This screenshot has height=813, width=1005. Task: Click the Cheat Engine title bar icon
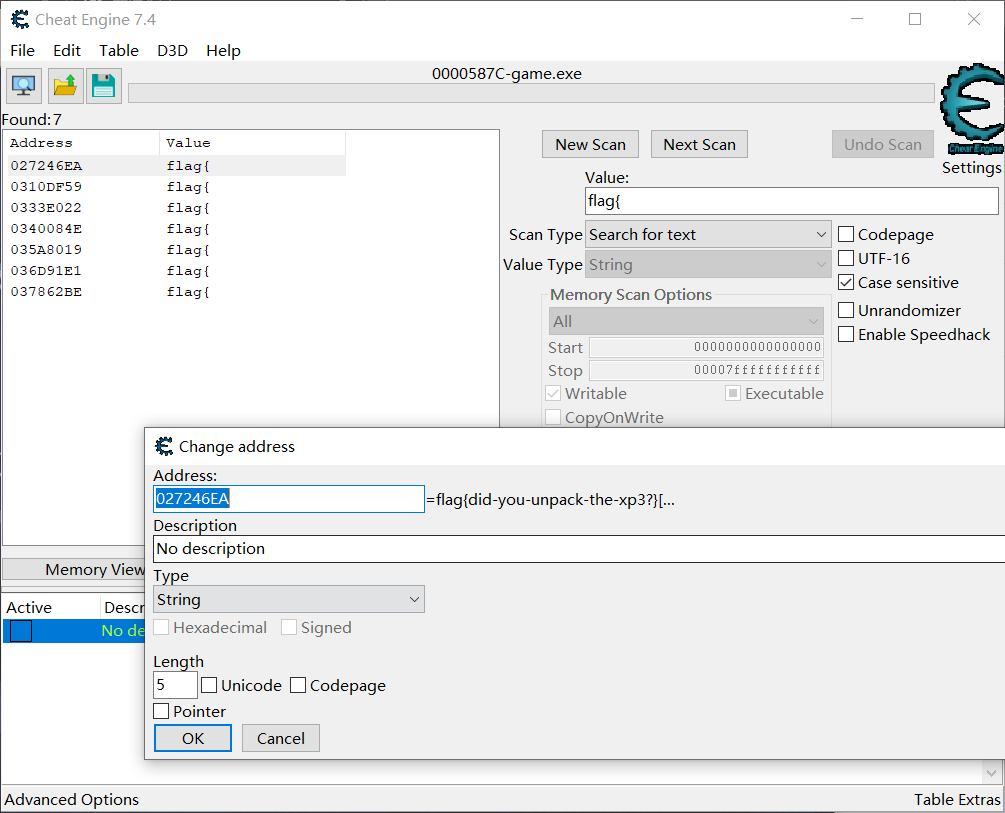coord(19,19)
